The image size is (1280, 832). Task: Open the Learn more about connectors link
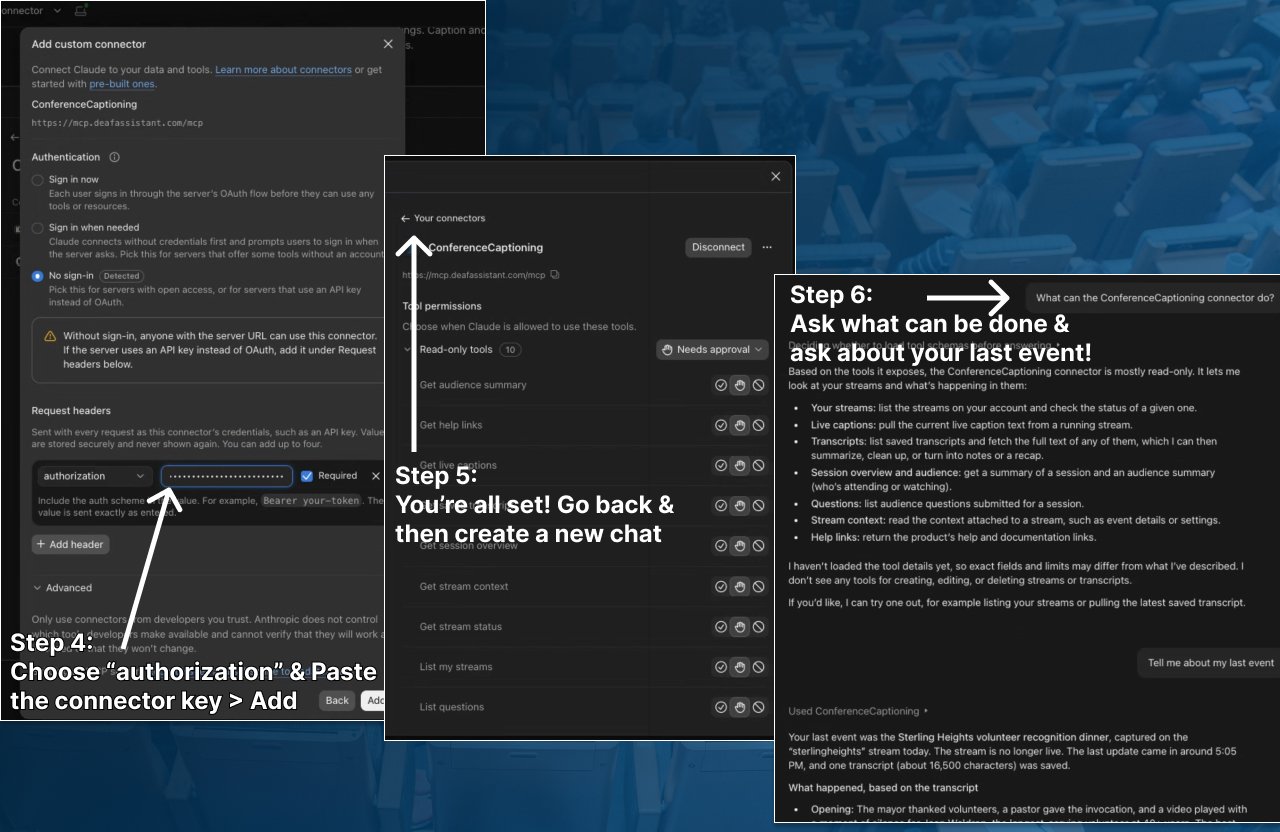coord(283,70)
